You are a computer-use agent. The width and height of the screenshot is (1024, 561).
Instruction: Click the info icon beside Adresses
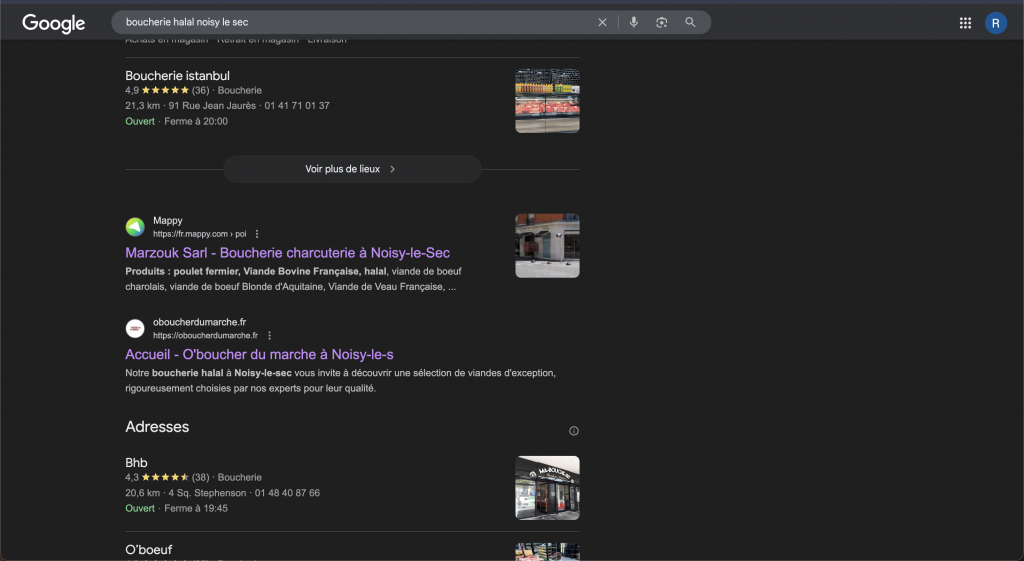click(574, 431)
